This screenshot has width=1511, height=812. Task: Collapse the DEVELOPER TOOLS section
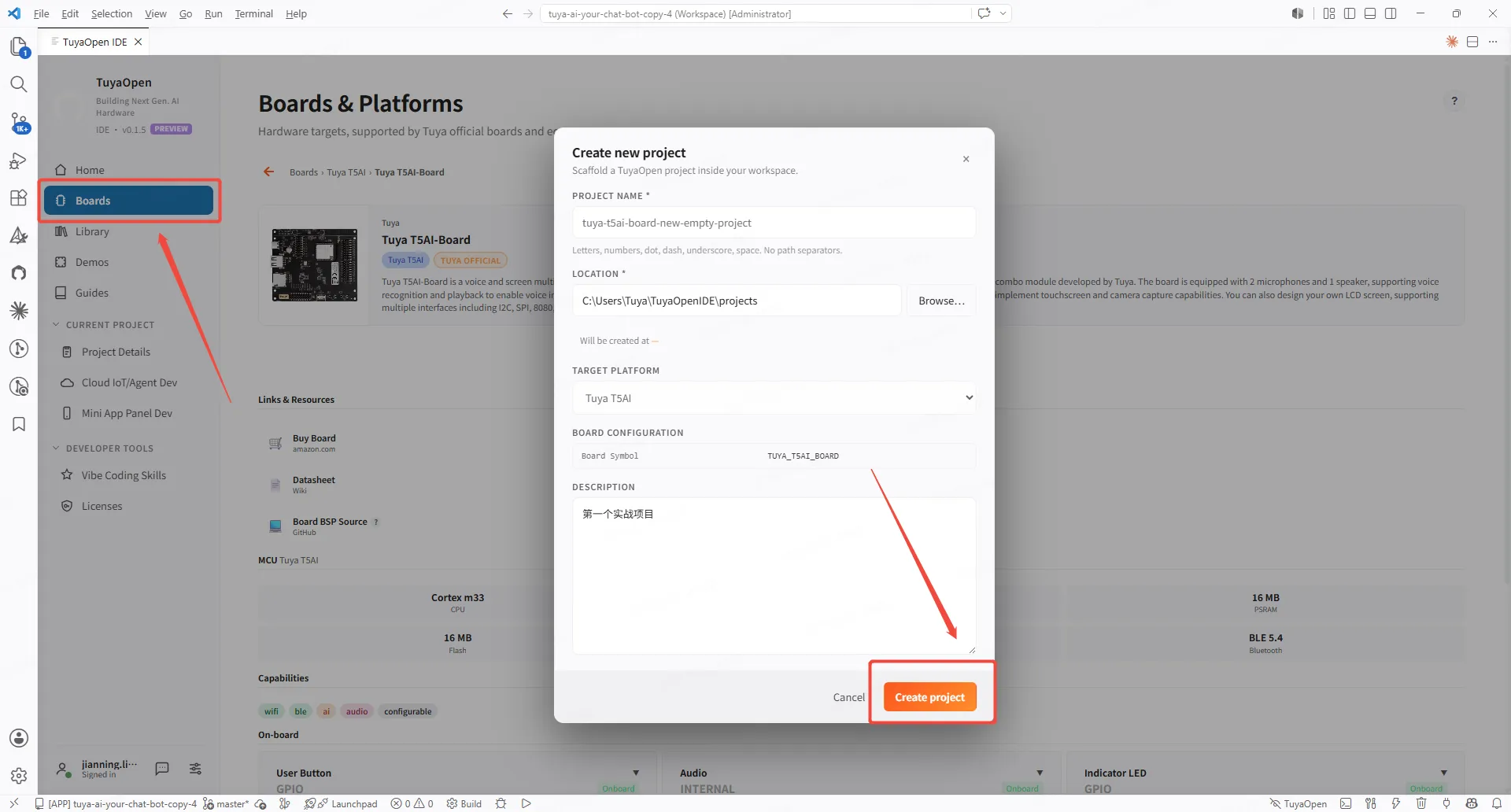click(102, 448)
